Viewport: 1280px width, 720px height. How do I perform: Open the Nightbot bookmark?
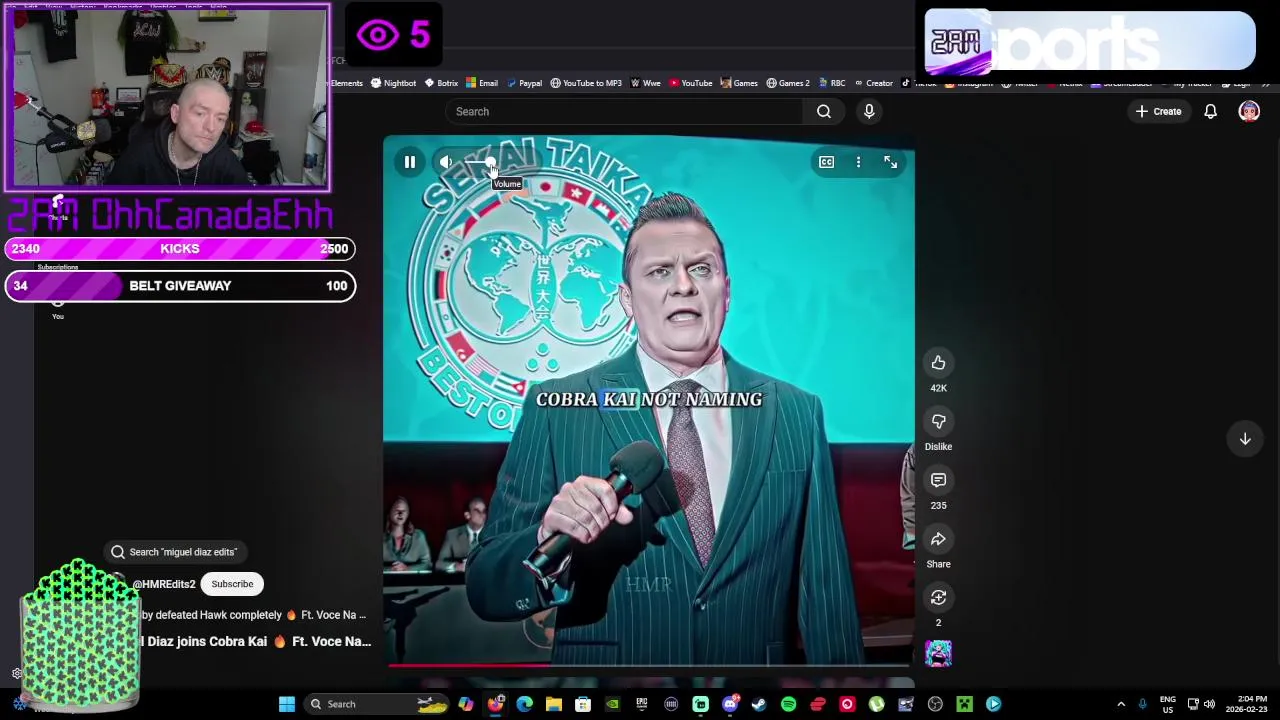[x=393, y=83]
